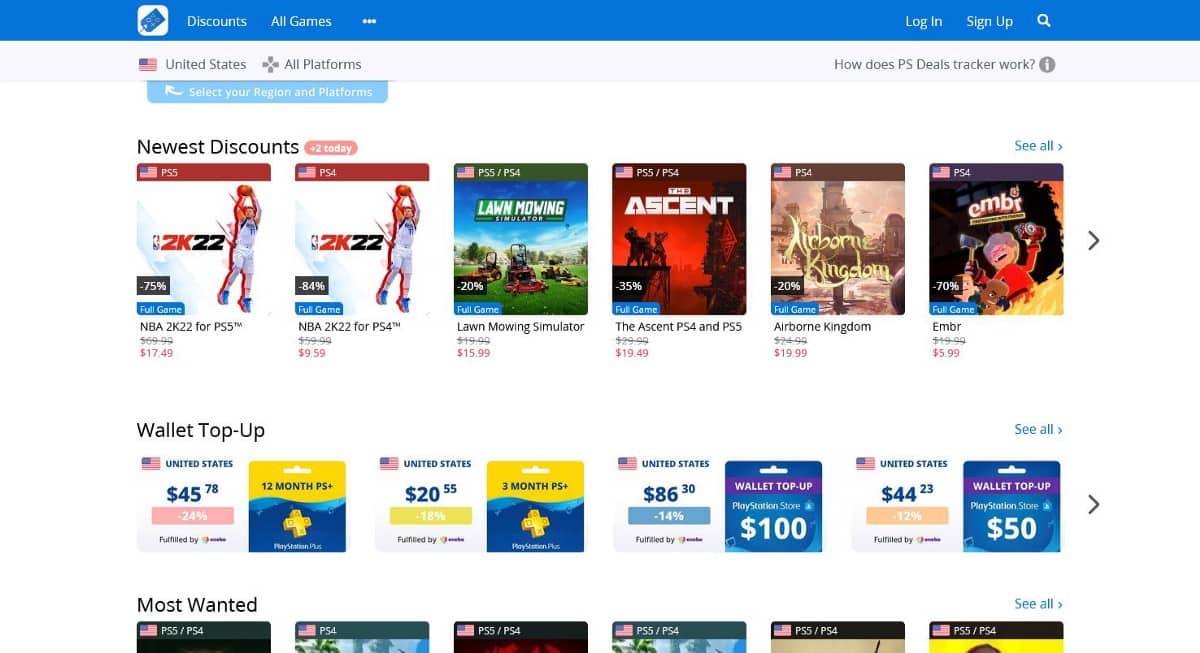Viewport: 1200px width, 653px height.
Task: Open Lawn Mowing Simulator cover image
Action: pyautogui.click(x=521, y=240)
